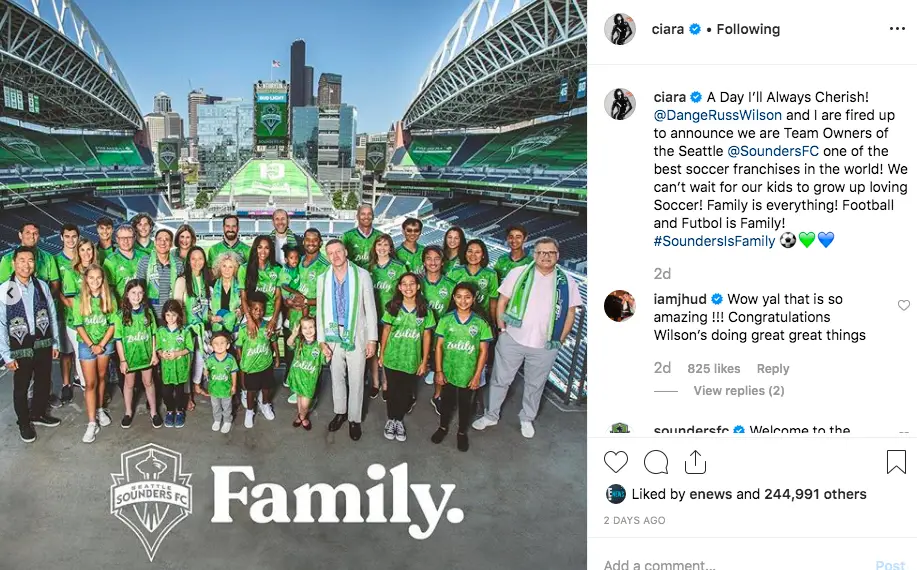Open iamjhud's profile avatar
The height and width of the screenshot is (570, 917).
620,306
